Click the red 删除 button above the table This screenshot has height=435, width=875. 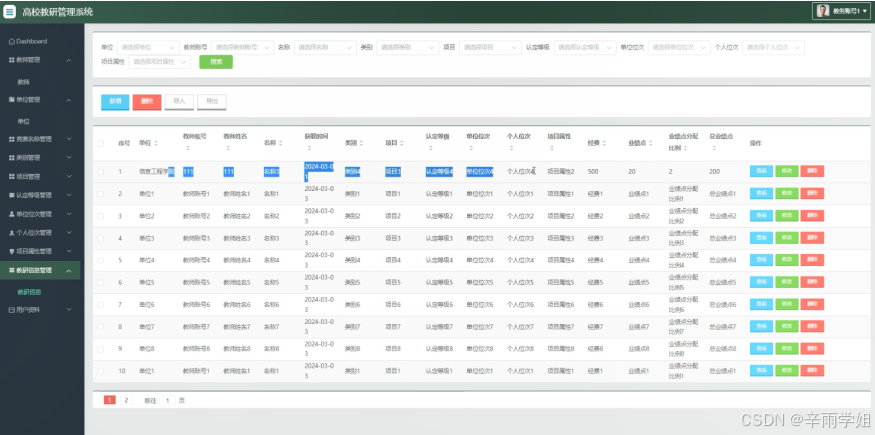point(147,102)
